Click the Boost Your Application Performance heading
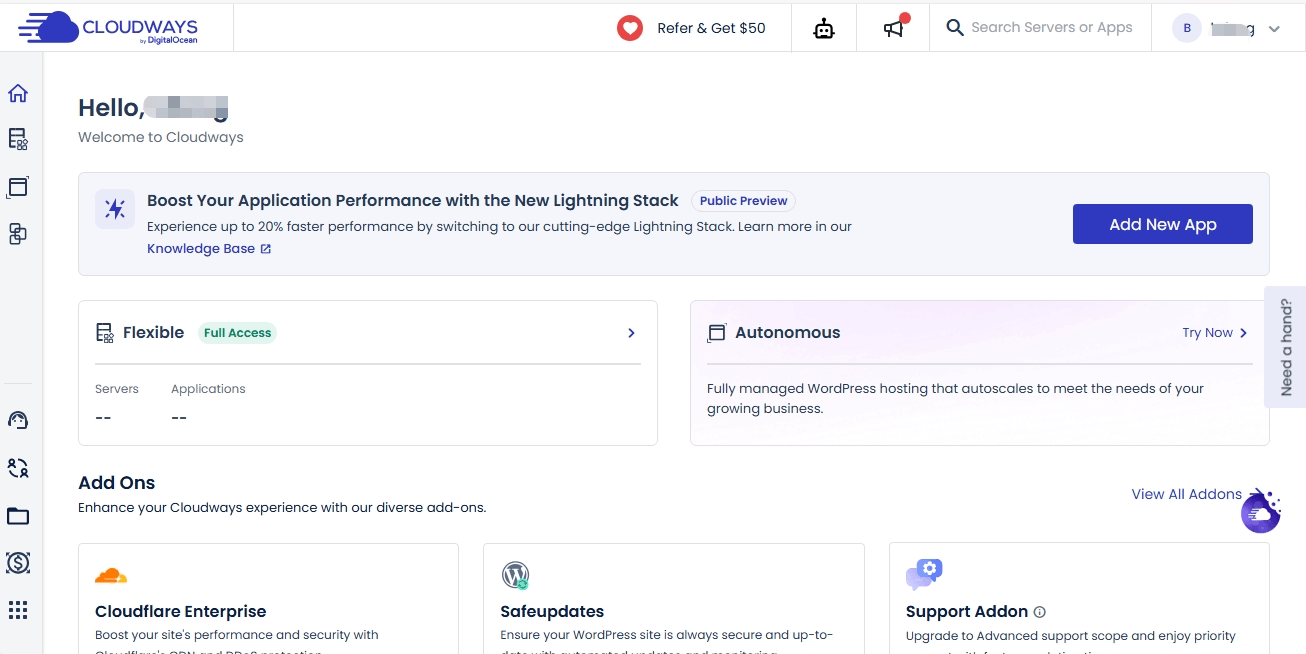Image resolution: width=1306 pixels, height=654 pixels. coord(413,201)
